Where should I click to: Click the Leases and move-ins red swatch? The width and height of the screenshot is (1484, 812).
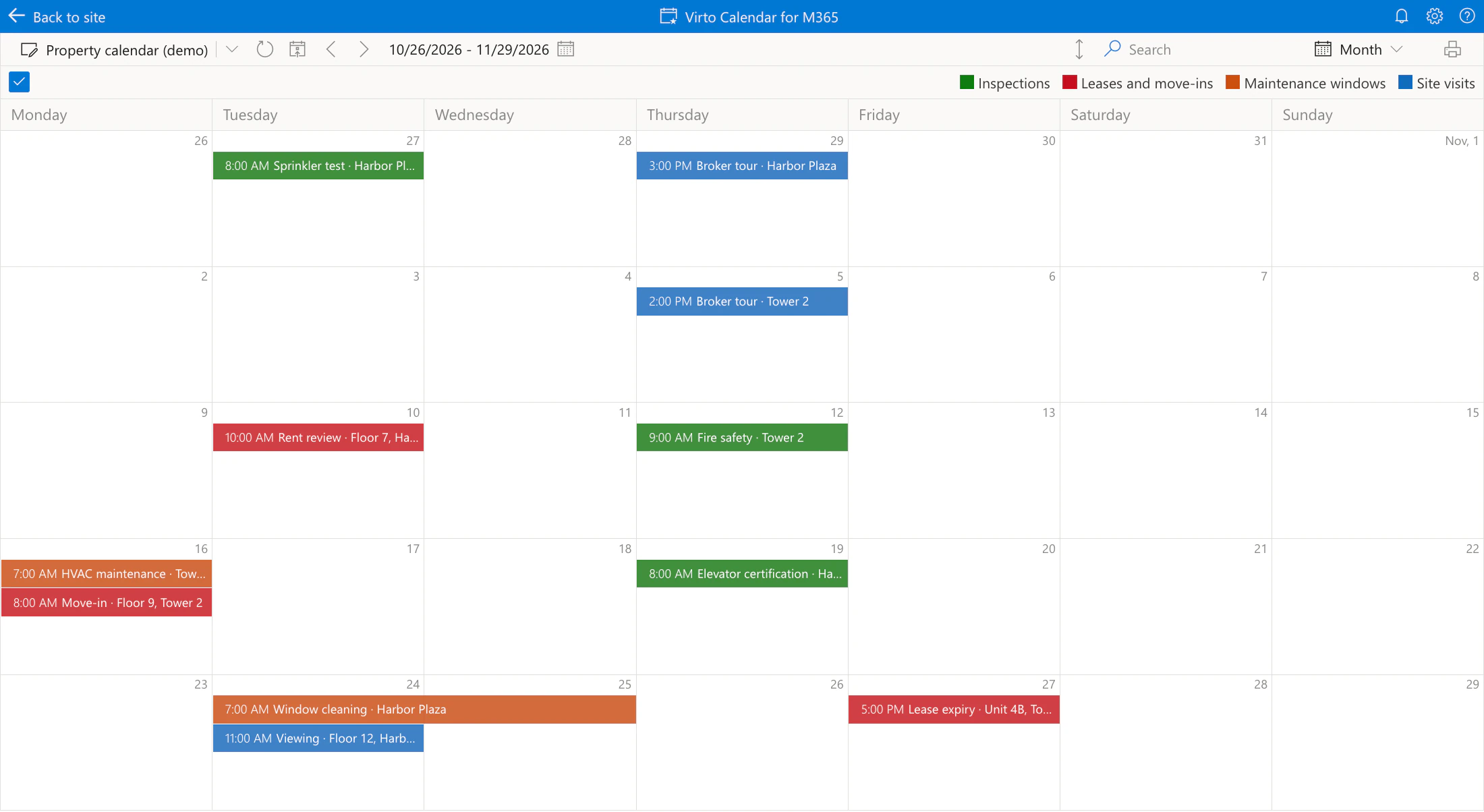[x=1069, y=82]
